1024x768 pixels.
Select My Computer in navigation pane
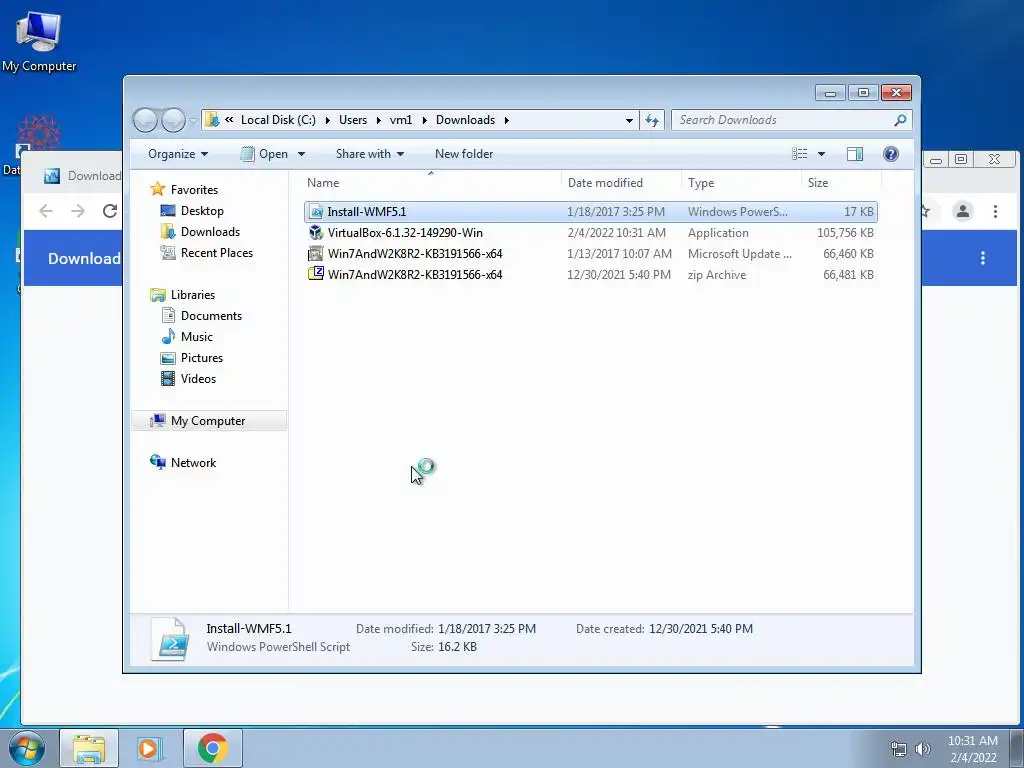coord(208,421)
